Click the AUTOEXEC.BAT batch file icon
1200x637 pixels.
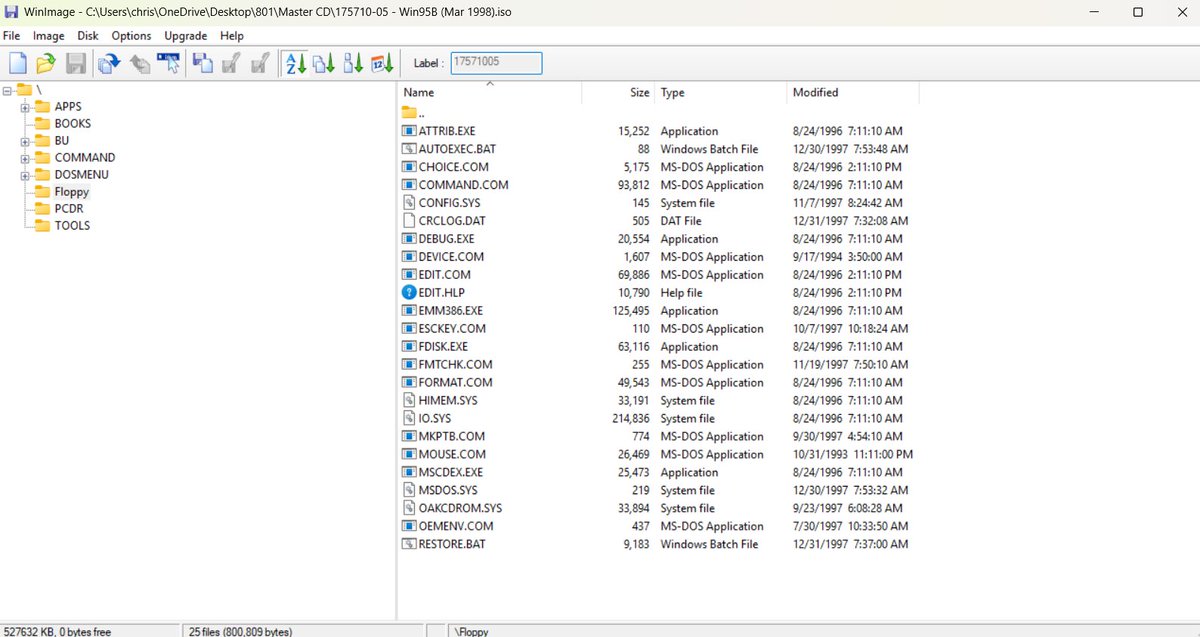pos(409,149)
